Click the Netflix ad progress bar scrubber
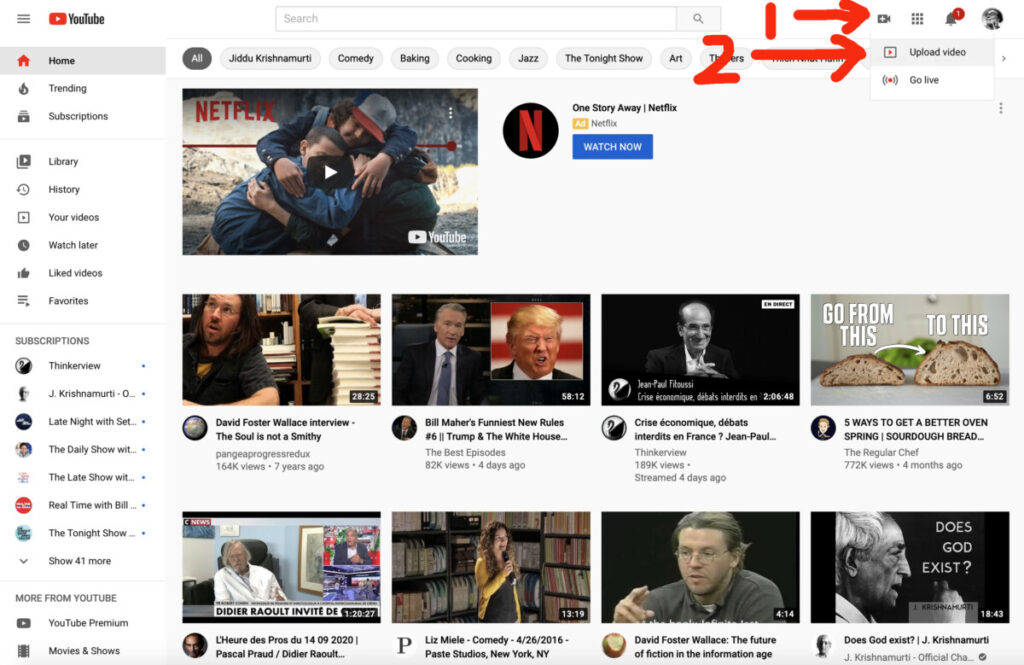Screen dimensions: 1024x665 [451, 146]
